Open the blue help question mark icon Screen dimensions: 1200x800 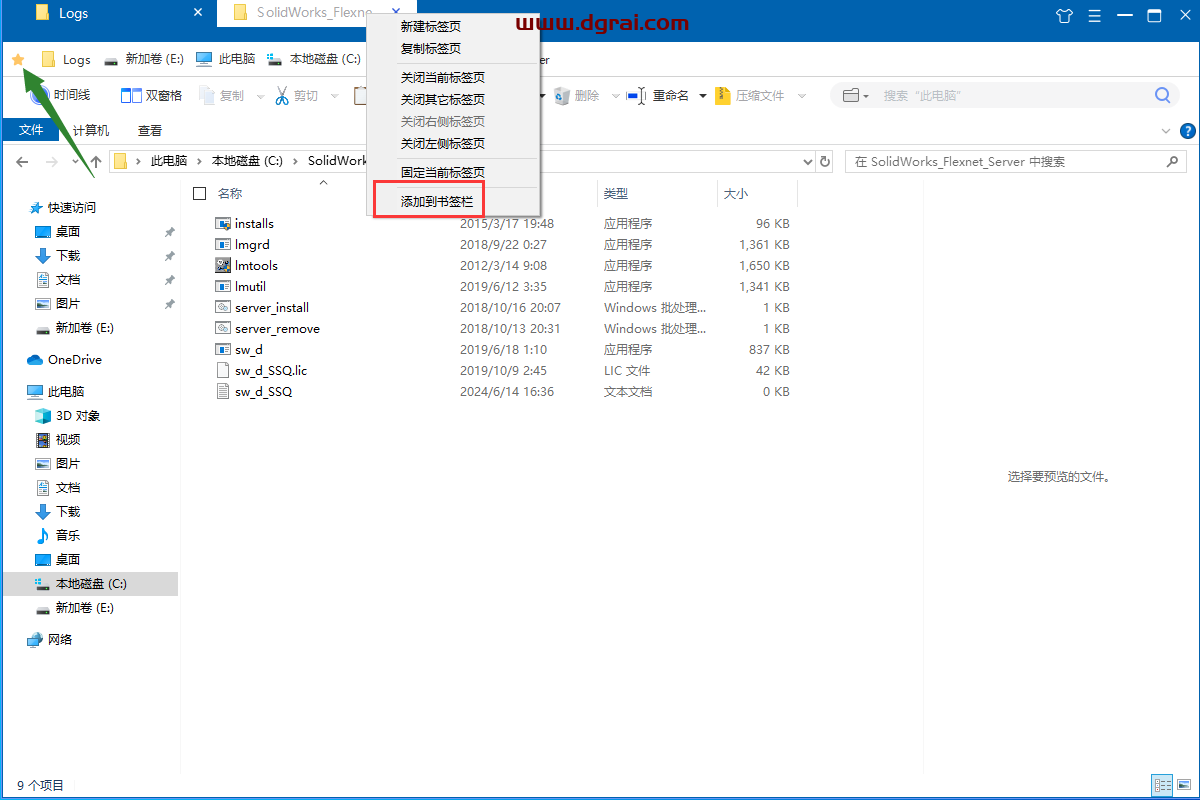(x=1188, y=131)
